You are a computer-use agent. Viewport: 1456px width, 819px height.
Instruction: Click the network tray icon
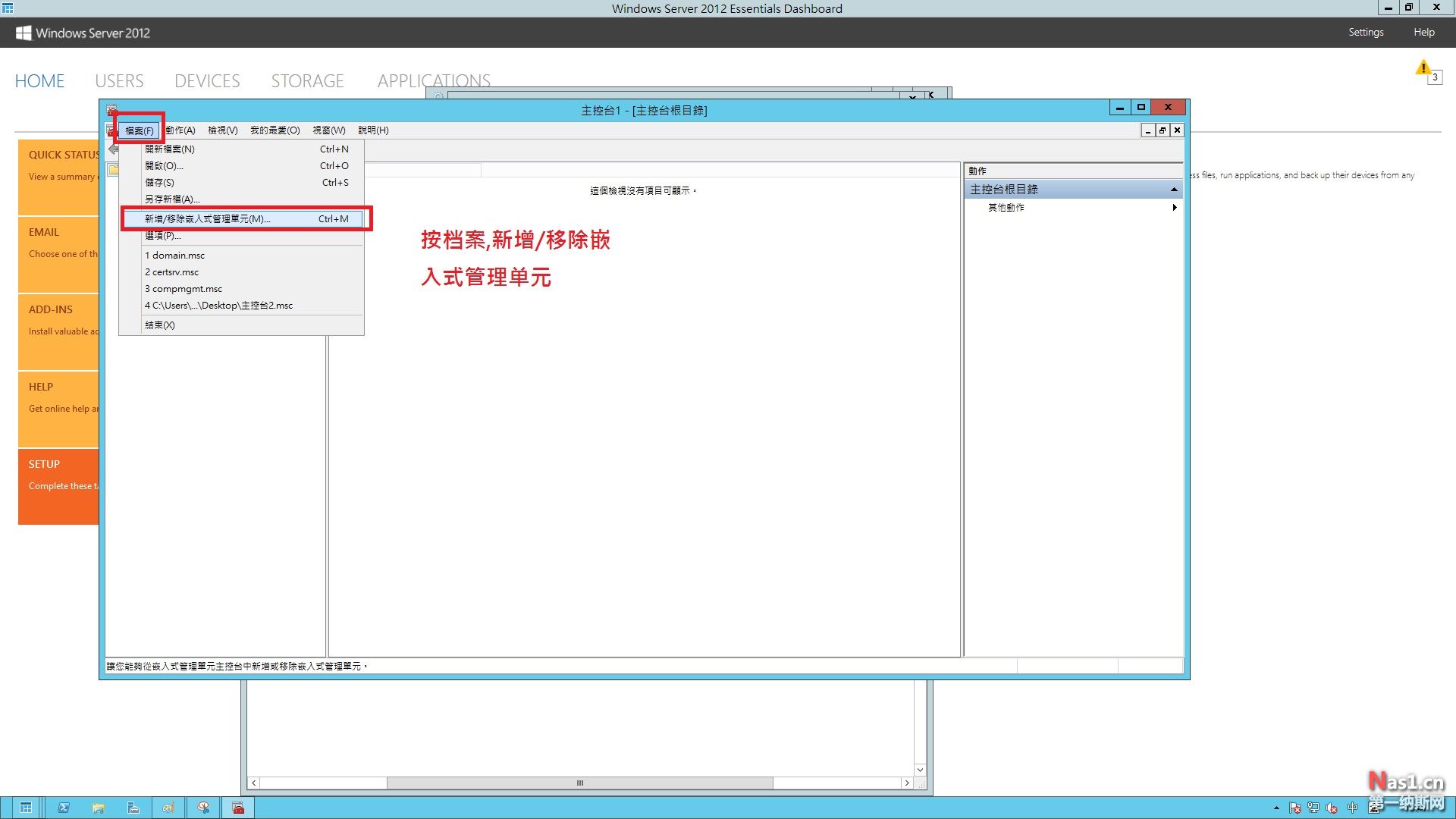coord(1313,808)
